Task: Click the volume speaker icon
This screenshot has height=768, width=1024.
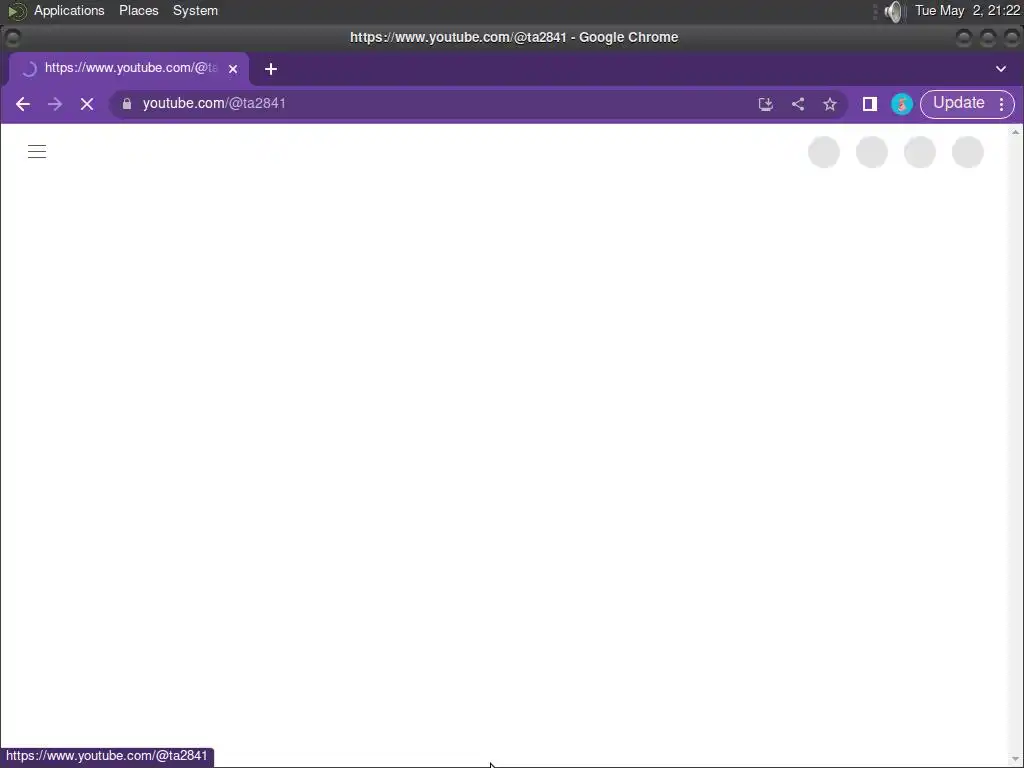Action: tap(893, 11)
